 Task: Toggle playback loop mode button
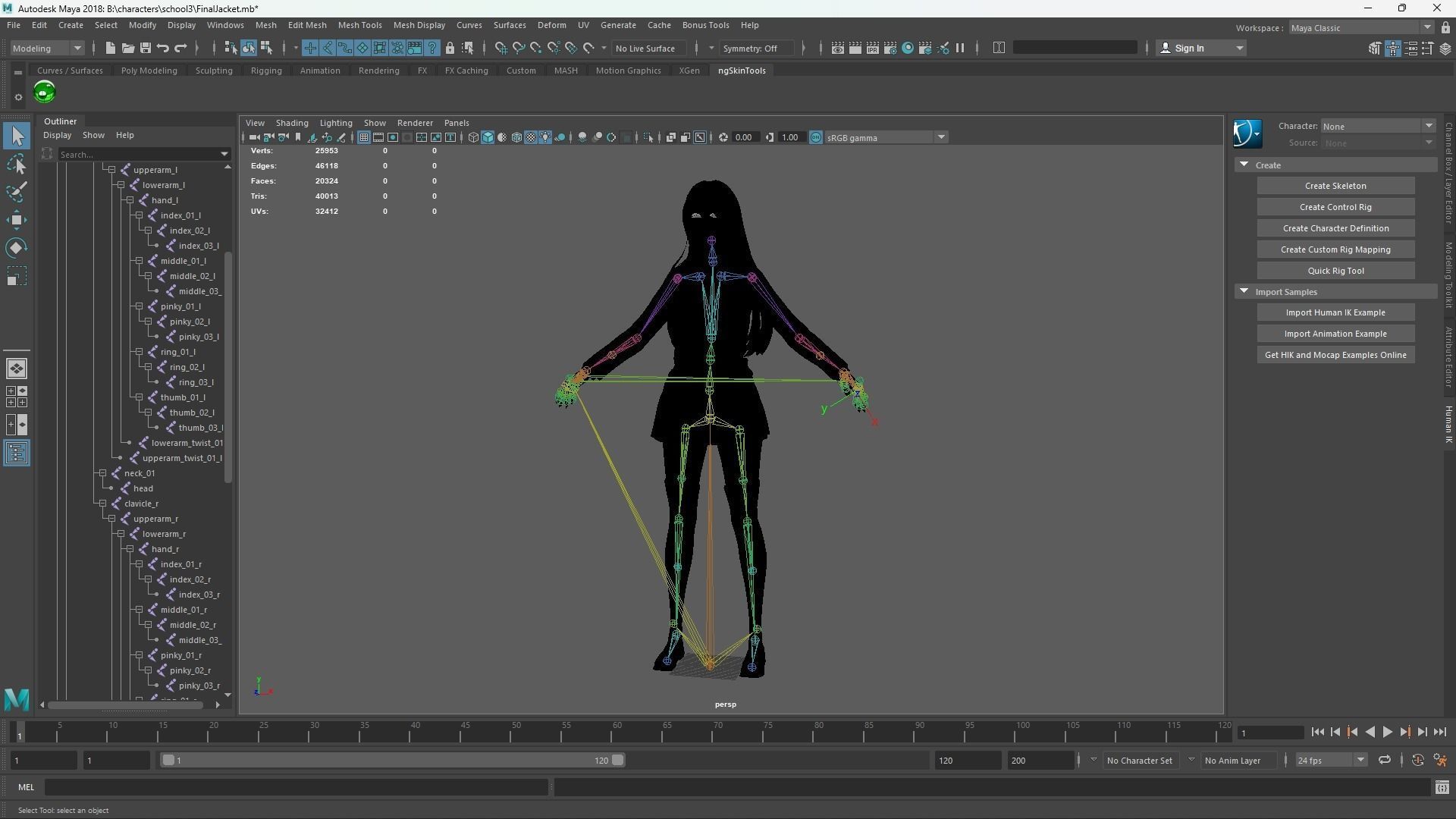tap(1384, 760)
